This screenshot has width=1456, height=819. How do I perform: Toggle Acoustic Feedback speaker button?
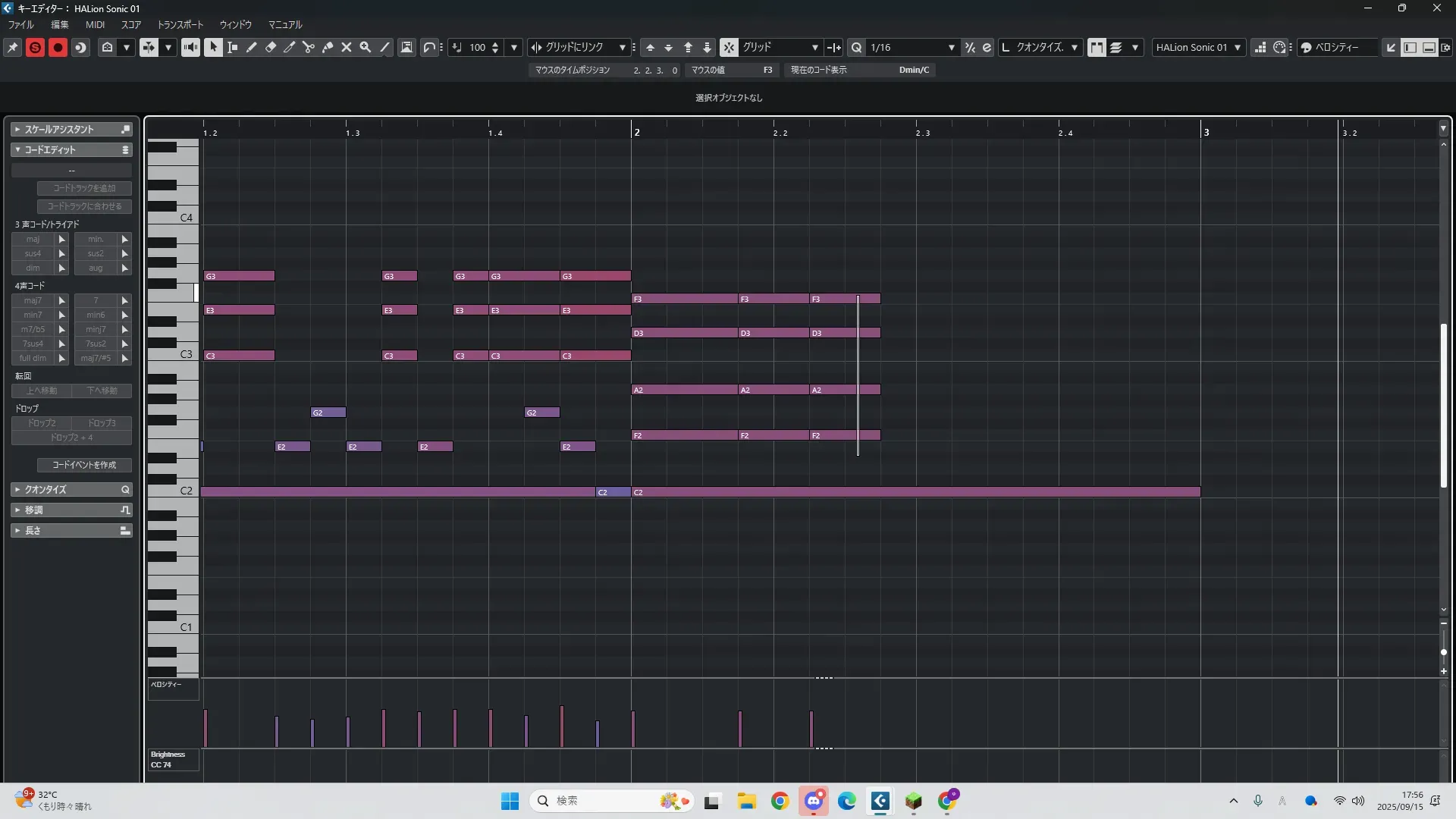[x=190, y=47]
